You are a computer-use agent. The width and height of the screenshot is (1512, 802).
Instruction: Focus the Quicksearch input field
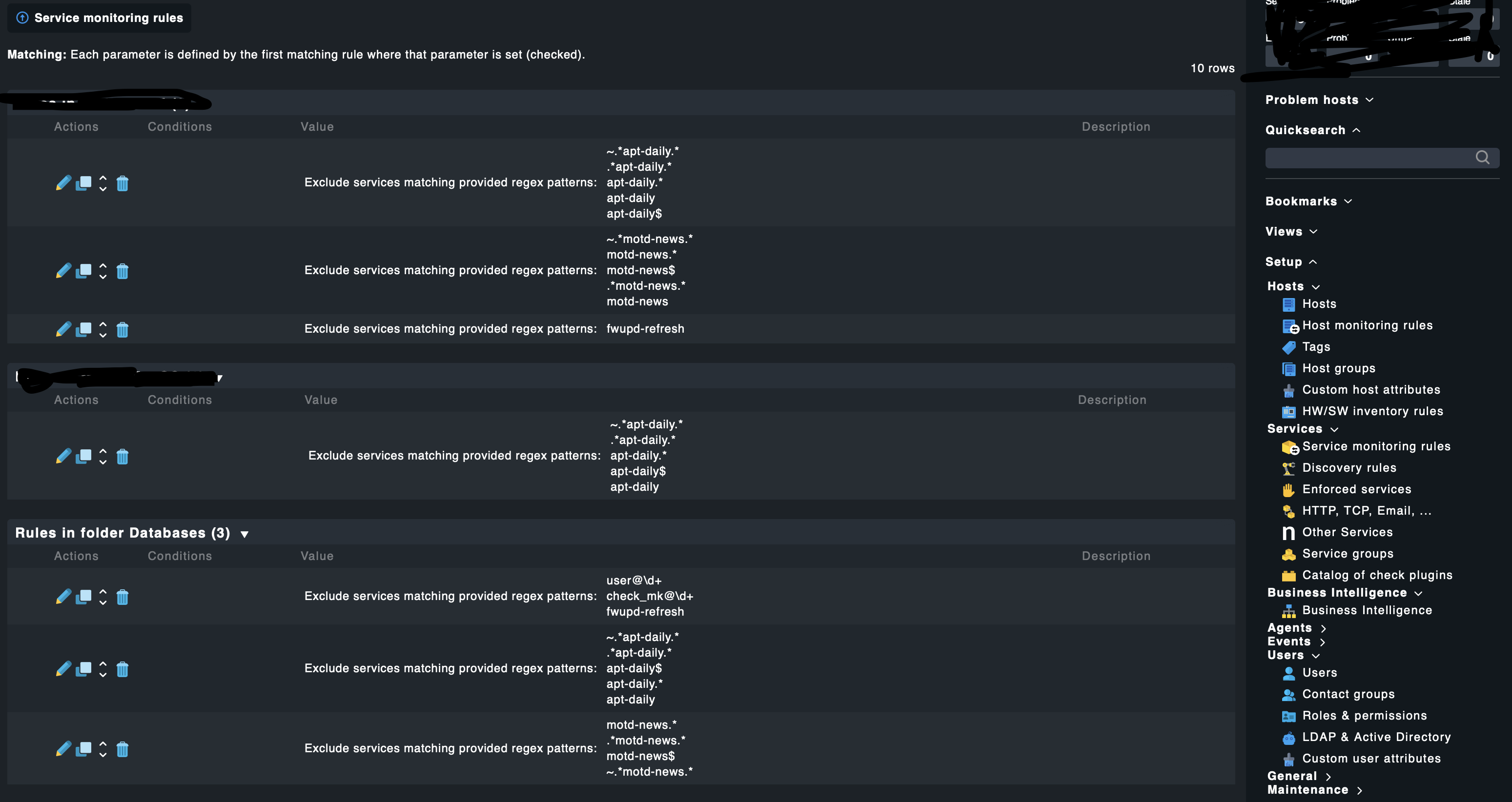(x=1368, y=157)
